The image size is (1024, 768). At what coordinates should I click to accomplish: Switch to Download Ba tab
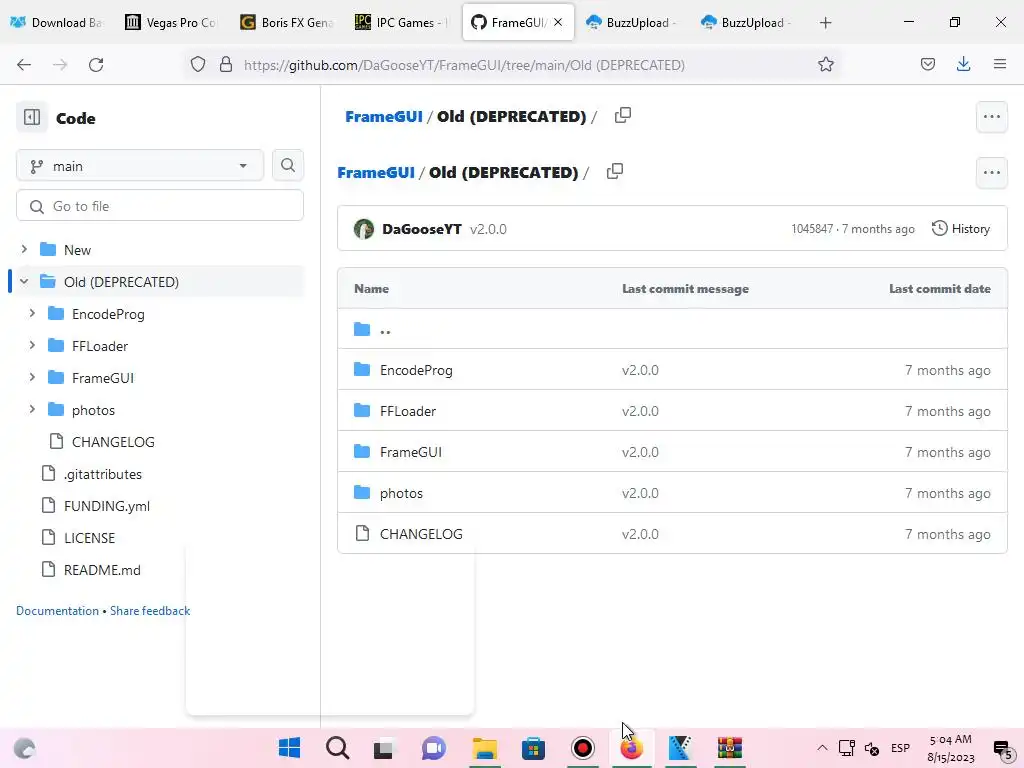click(57, 22)
